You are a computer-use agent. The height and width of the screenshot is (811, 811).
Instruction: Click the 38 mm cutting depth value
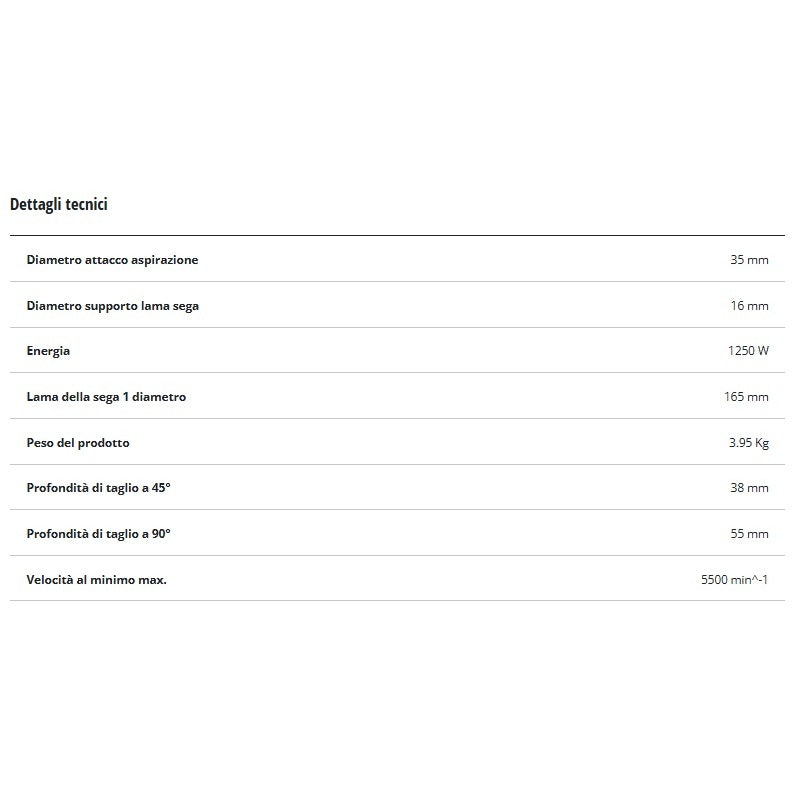pos(749,488)
